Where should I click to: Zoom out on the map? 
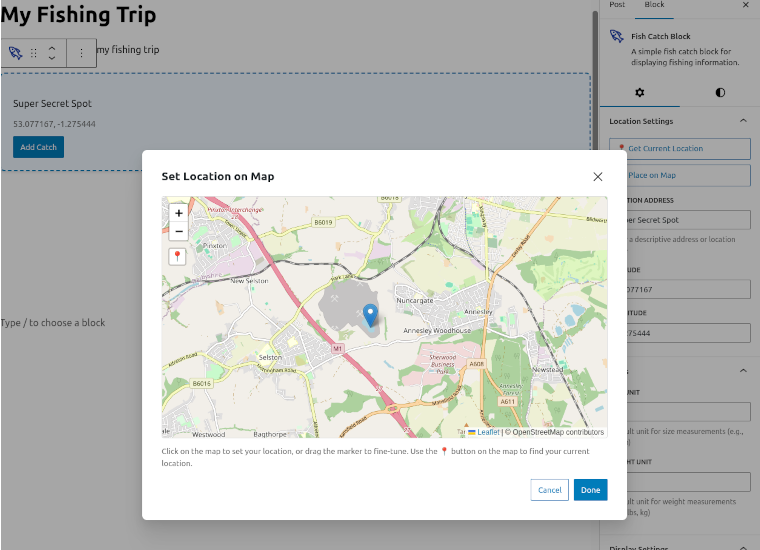point(178,232)
